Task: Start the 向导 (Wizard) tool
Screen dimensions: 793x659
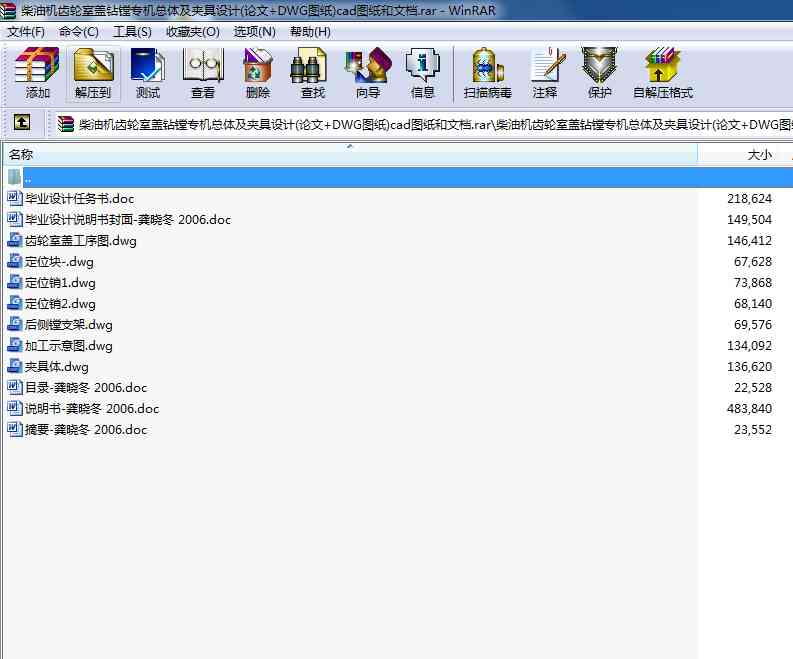Action: (367, 74)
